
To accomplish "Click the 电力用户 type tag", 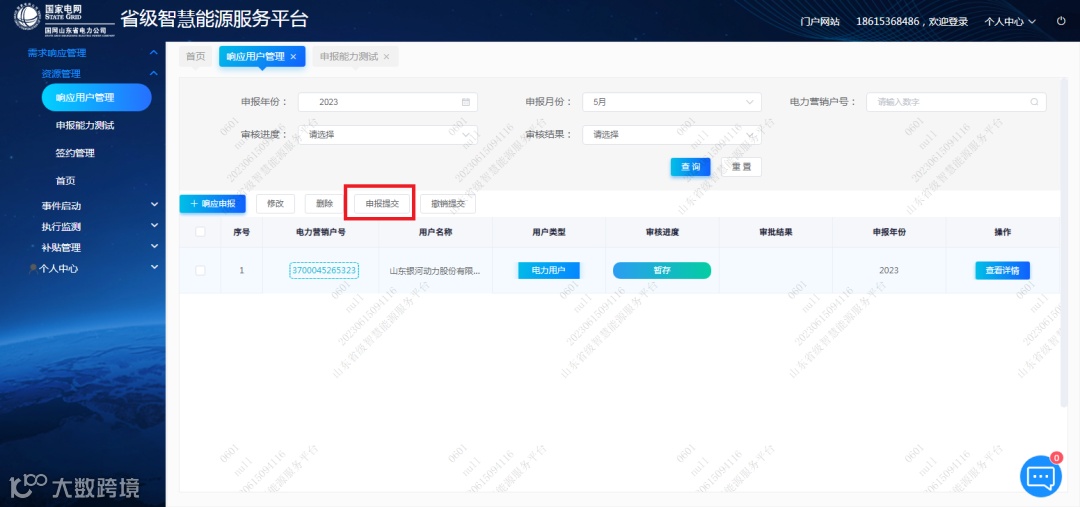I will 549,271.
